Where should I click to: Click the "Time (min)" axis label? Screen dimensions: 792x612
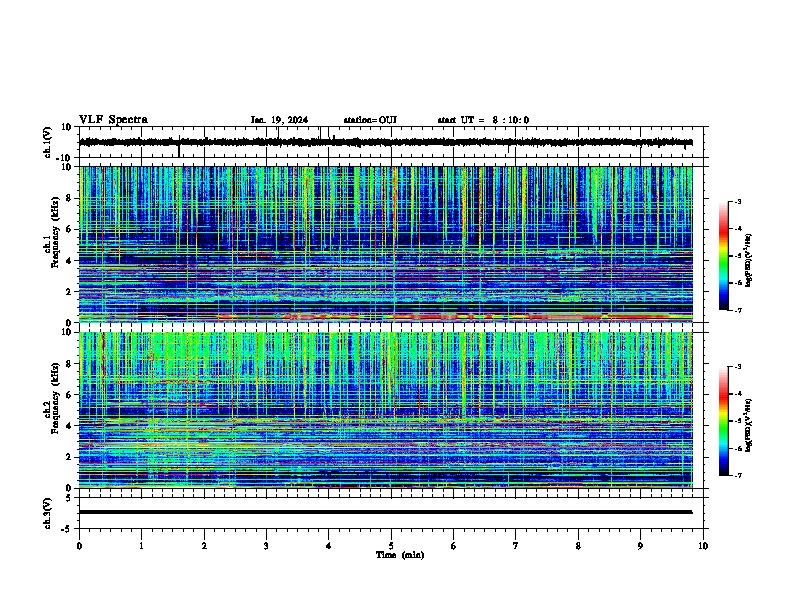[400, 555]
